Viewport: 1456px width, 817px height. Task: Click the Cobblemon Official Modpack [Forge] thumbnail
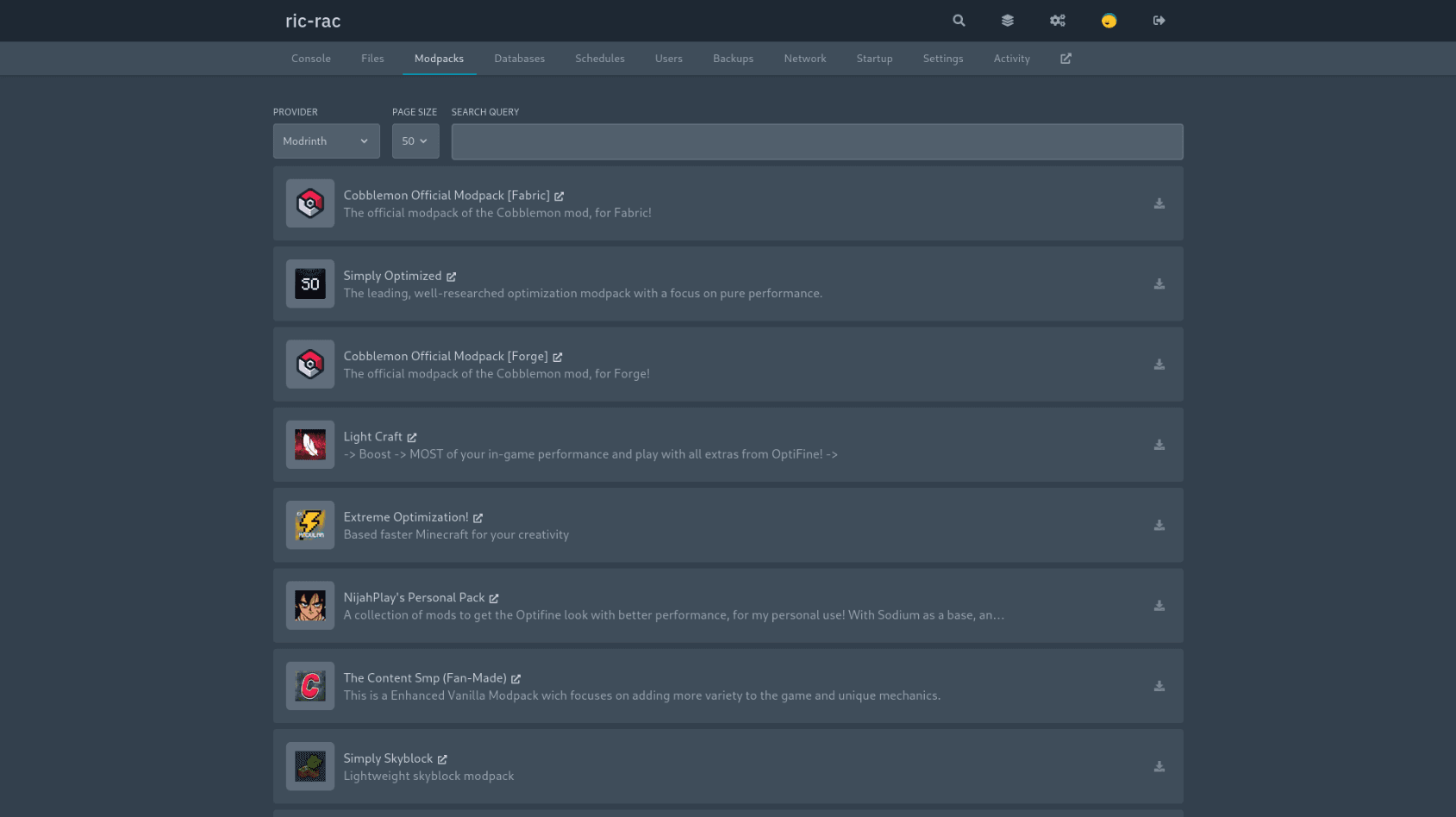(309, 364)
